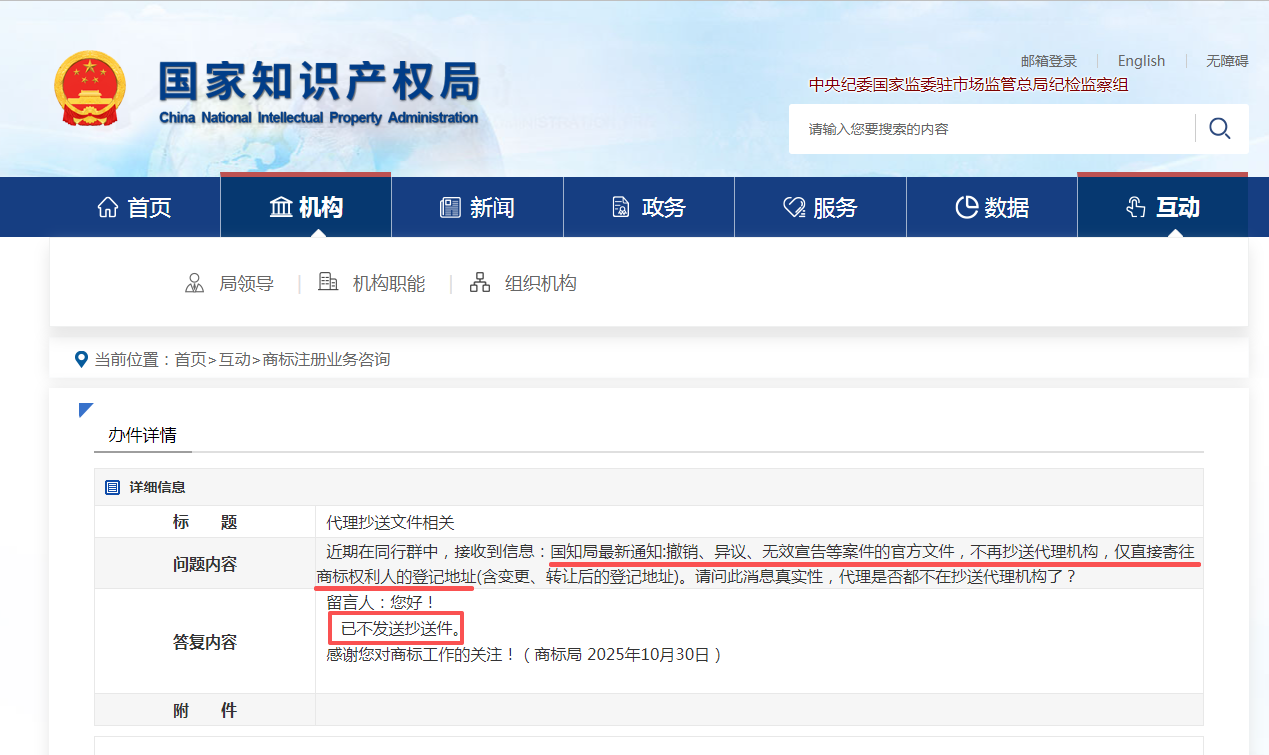Switch site language to English
This screenshot has width=1269, height=755.
(x=1141, y=61)
